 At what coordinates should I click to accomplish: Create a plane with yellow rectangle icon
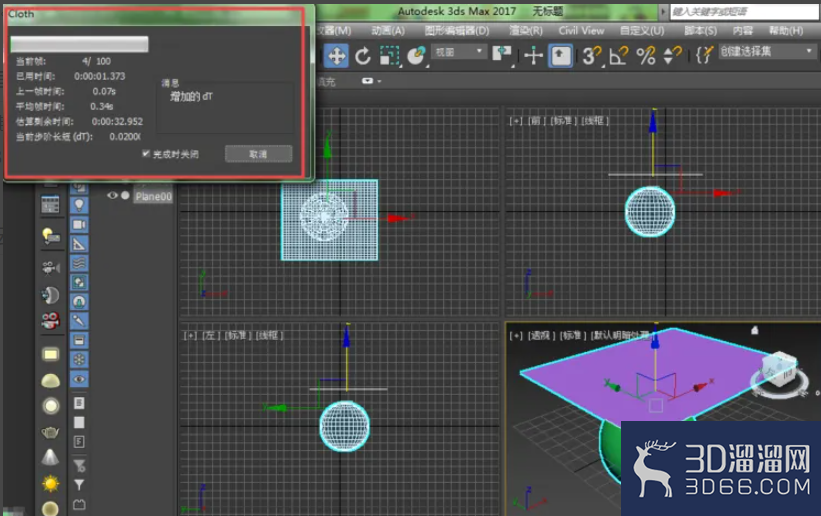50,355
